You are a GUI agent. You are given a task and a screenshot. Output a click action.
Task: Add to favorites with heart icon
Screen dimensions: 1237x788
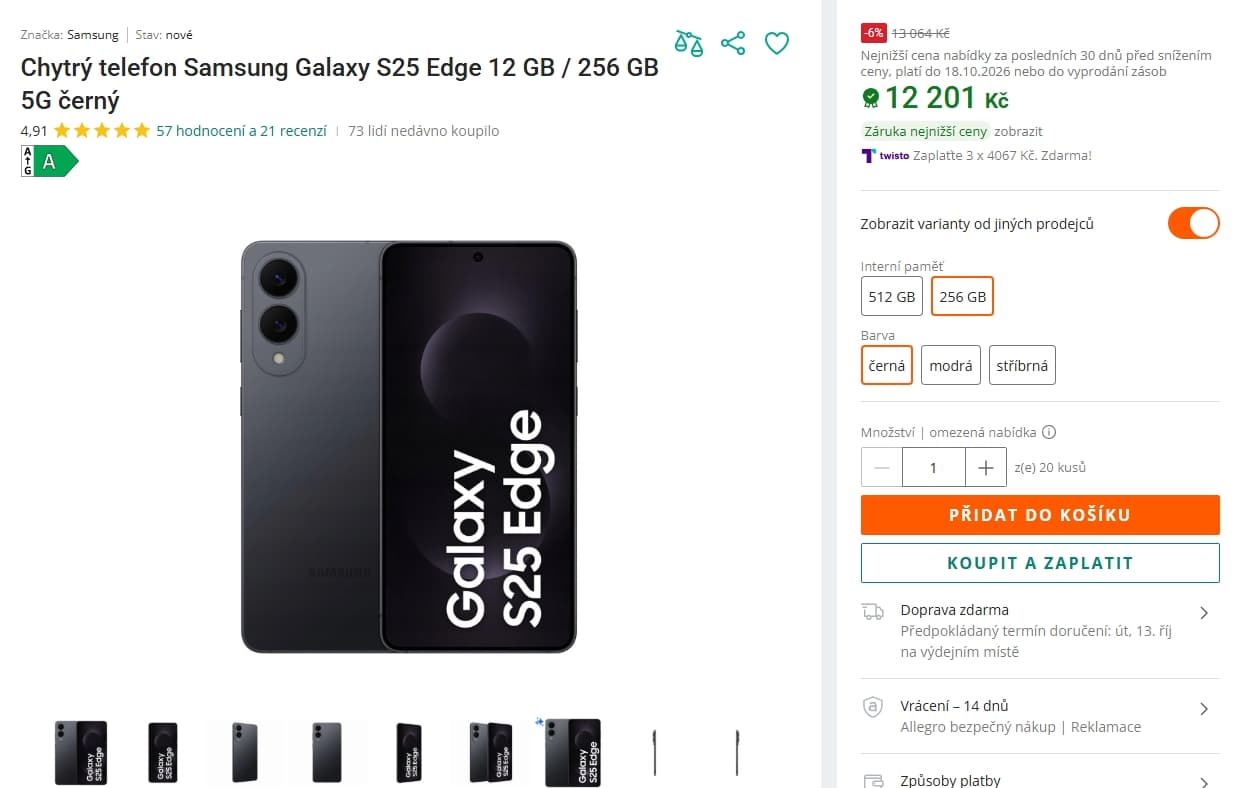click(777, 43)
